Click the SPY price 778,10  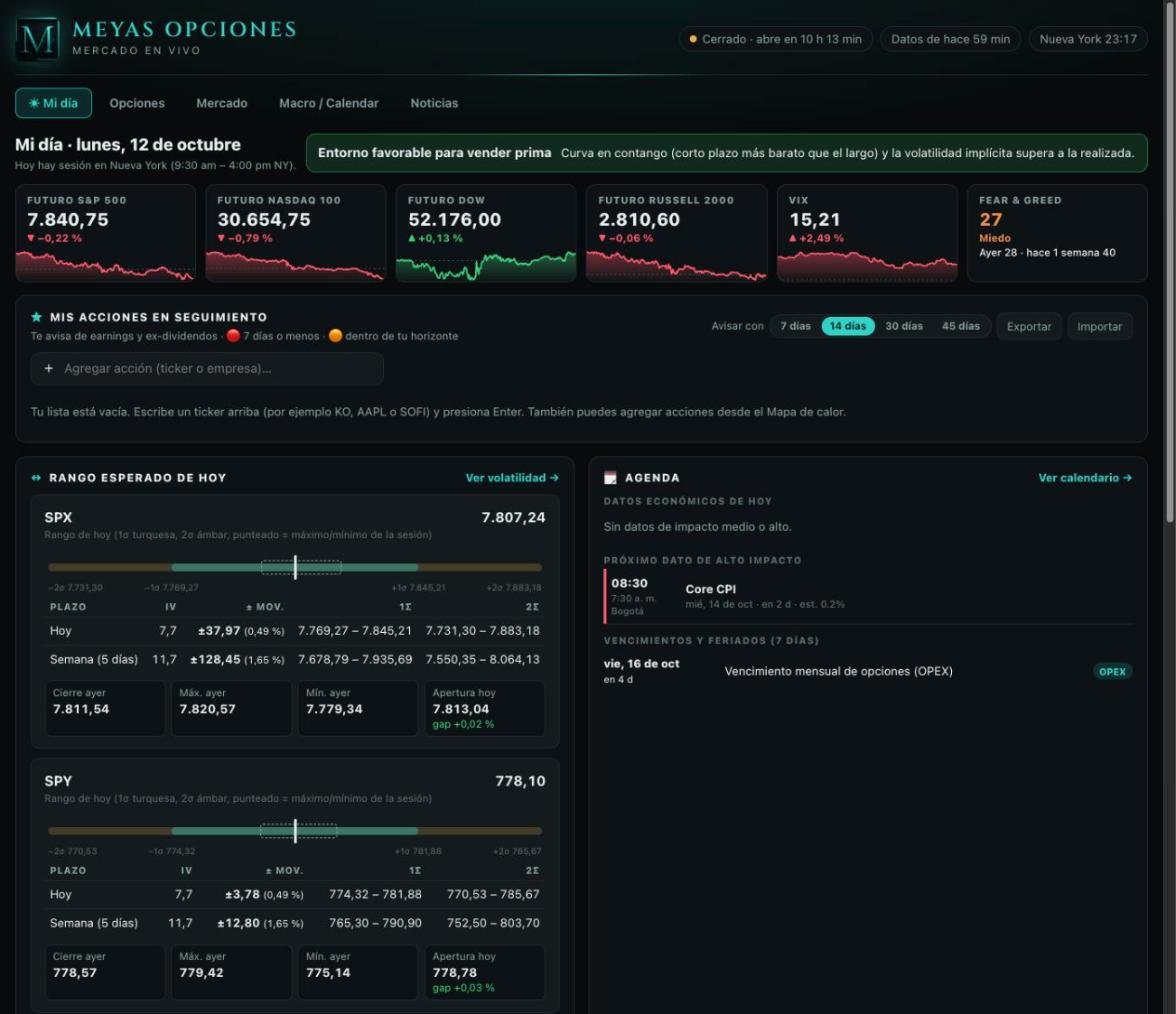click(520, 781)
